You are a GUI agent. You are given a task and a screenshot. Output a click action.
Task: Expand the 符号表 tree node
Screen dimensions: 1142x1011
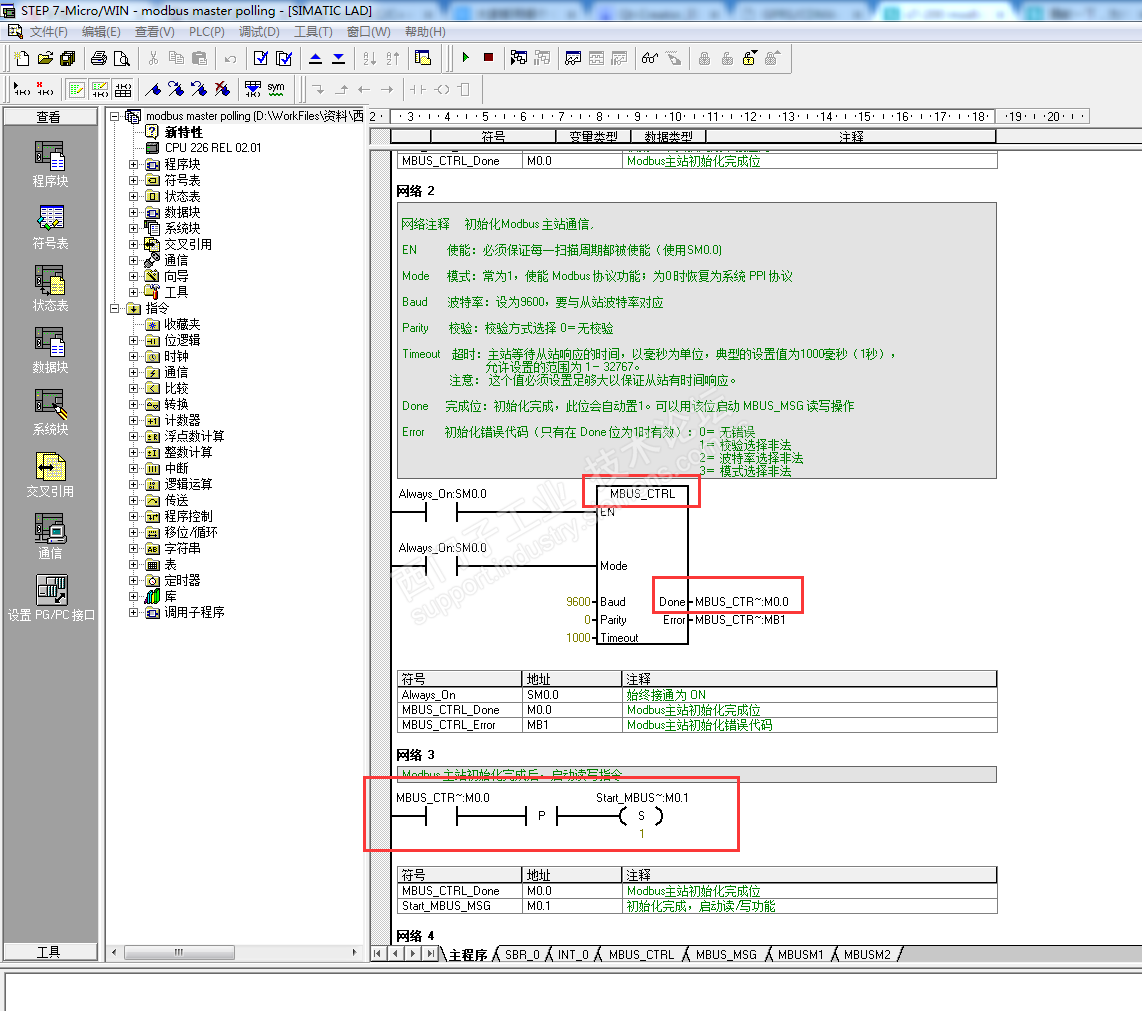[x=133, y=180]
